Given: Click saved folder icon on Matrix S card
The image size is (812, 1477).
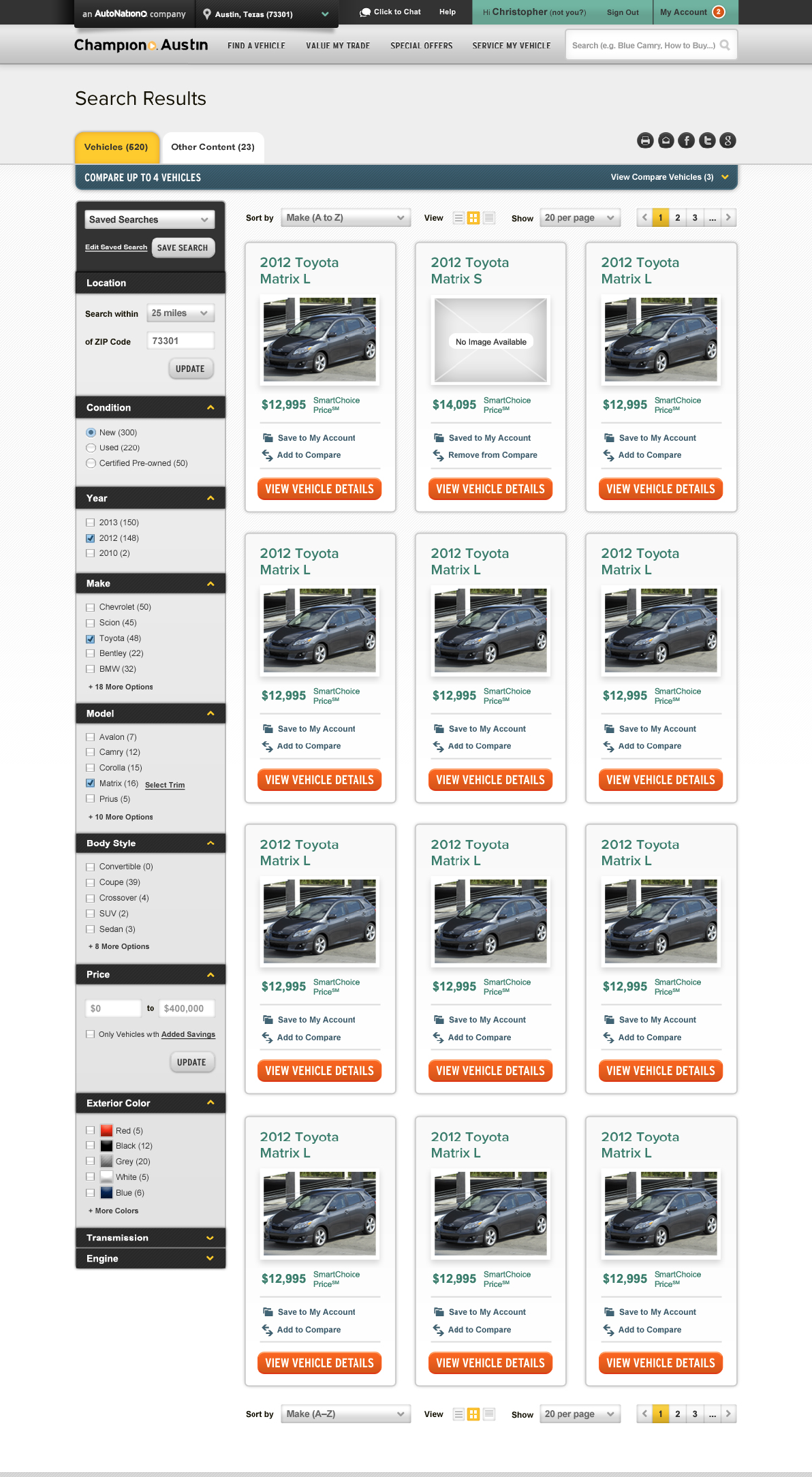Looking at the screenshot, I should (439, 438).
